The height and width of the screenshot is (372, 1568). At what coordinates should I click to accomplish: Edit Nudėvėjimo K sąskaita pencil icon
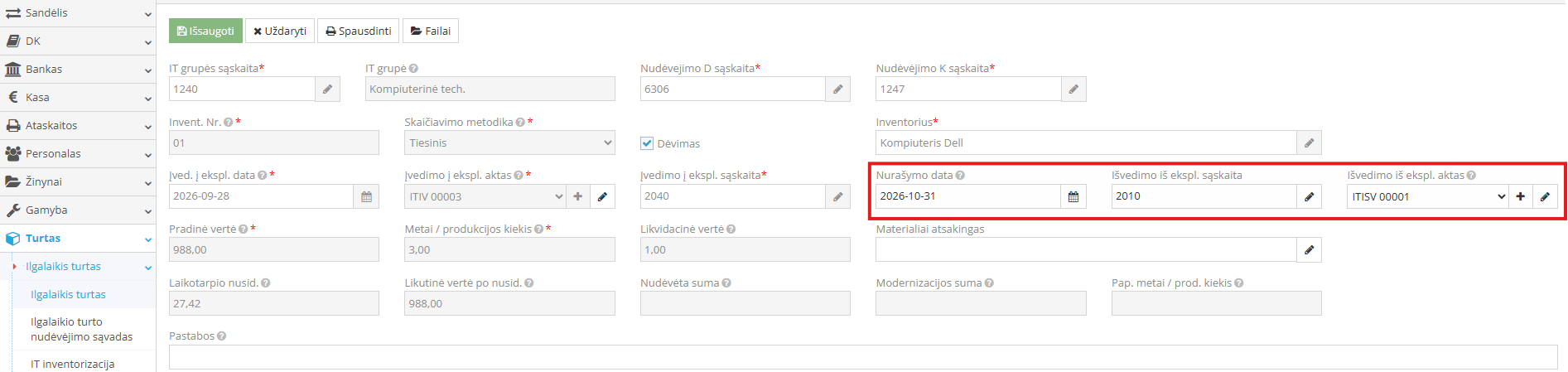(1073, 89)
